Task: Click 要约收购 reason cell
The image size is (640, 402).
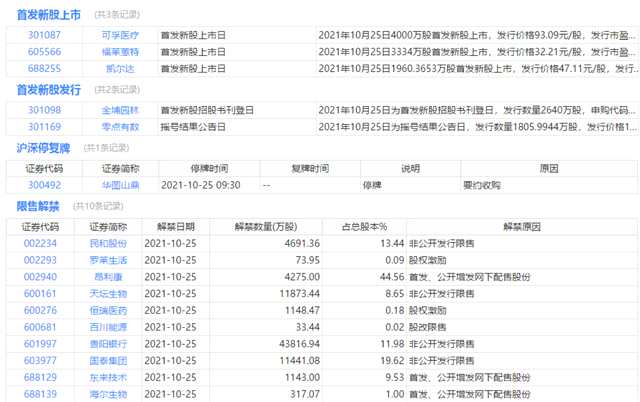Action: [482, 186]
